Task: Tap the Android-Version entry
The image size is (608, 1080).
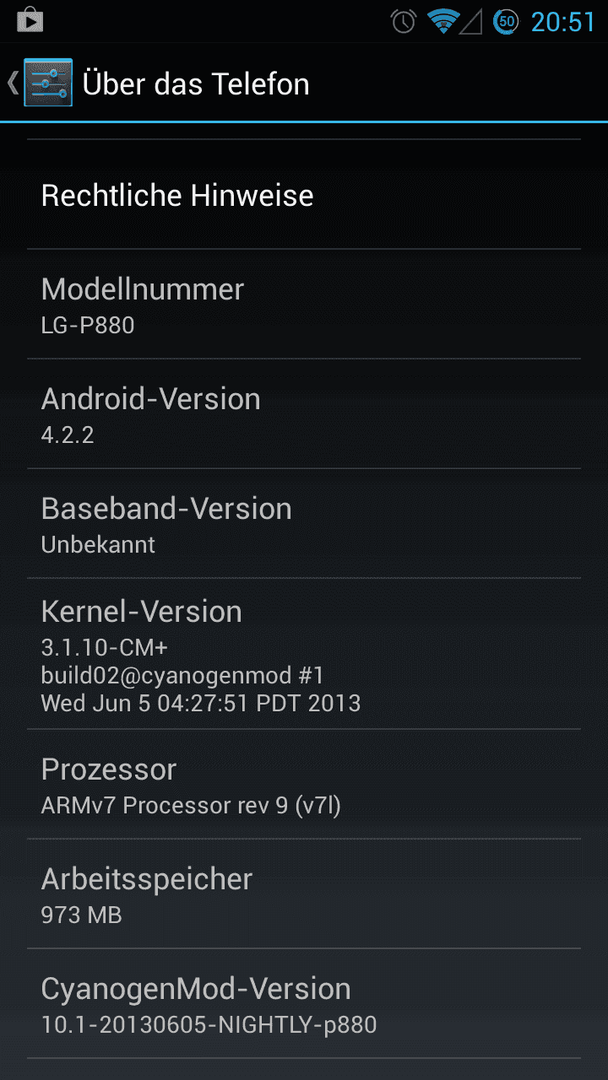Action: click(x=304, y=414)
